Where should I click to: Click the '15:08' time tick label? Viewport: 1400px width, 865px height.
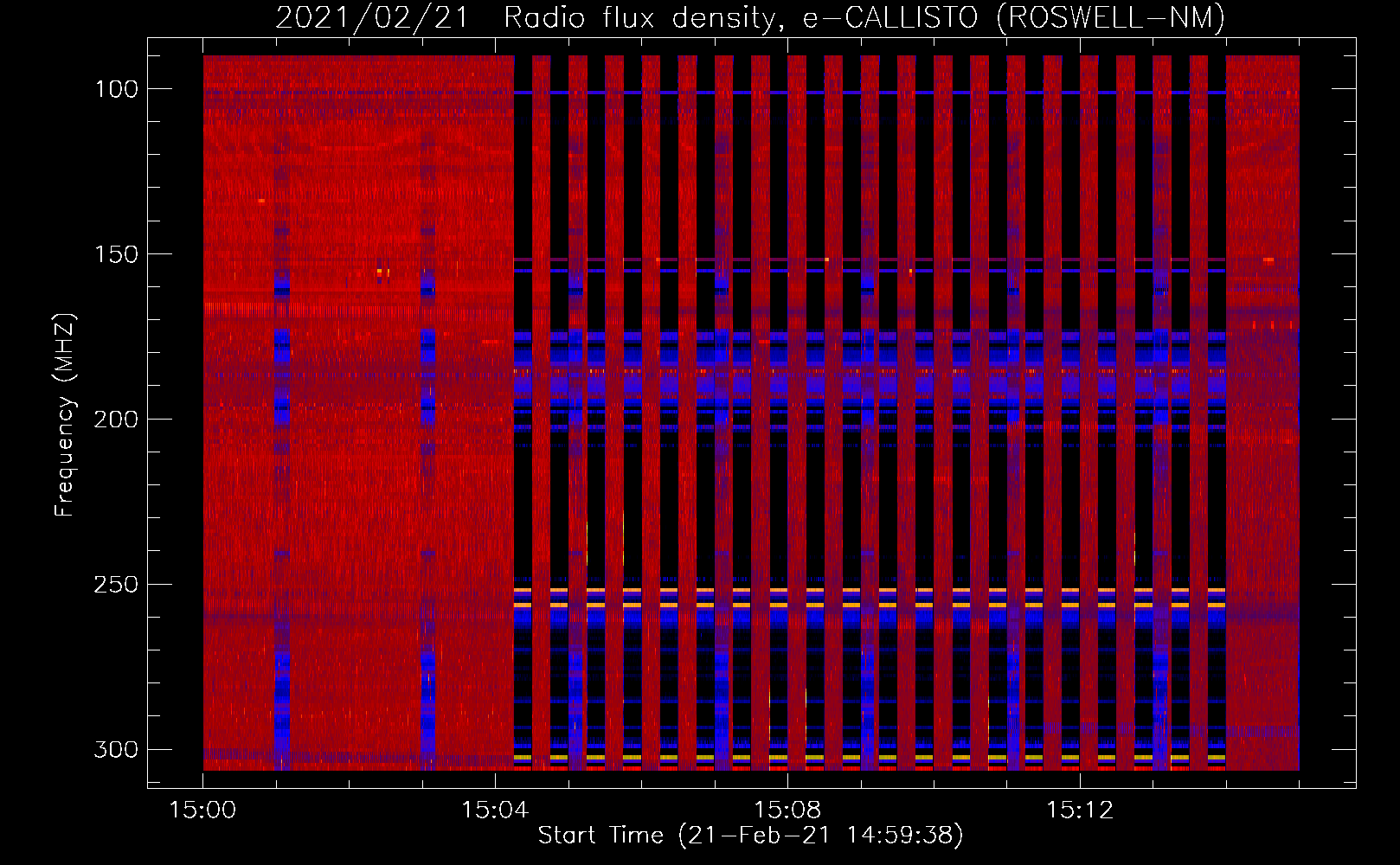point(787,811)
